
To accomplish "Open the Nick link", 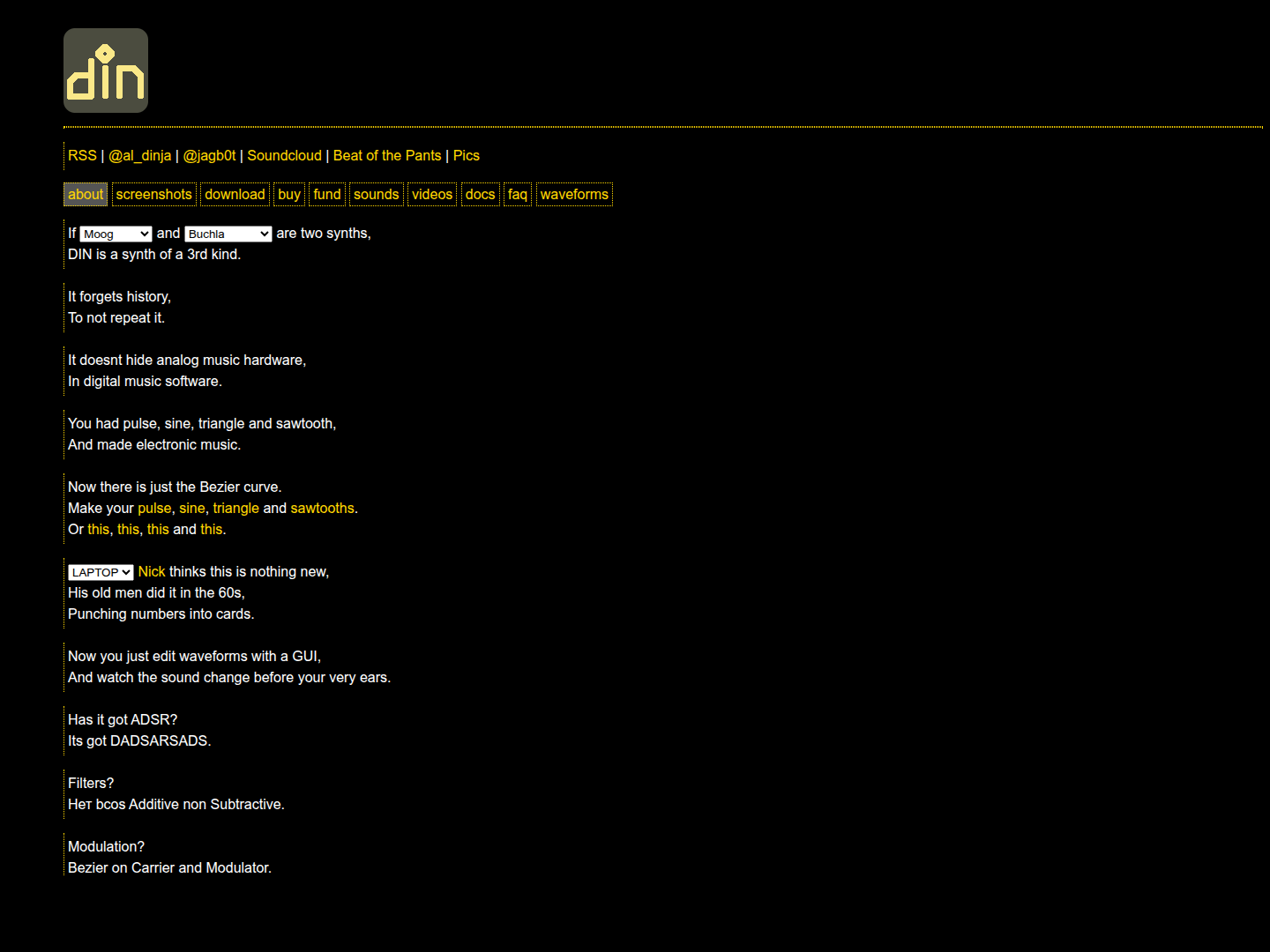I will [x=152, y=572].
